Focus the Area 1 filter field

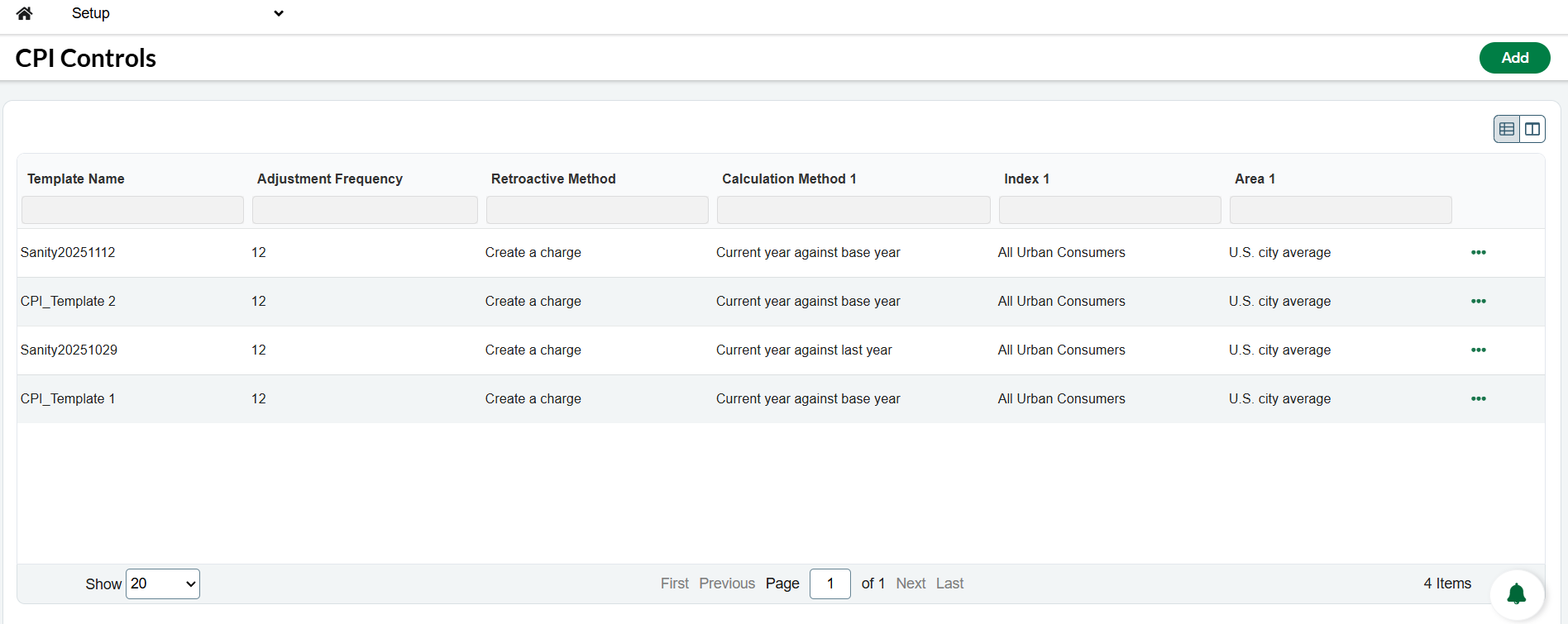1341,210
